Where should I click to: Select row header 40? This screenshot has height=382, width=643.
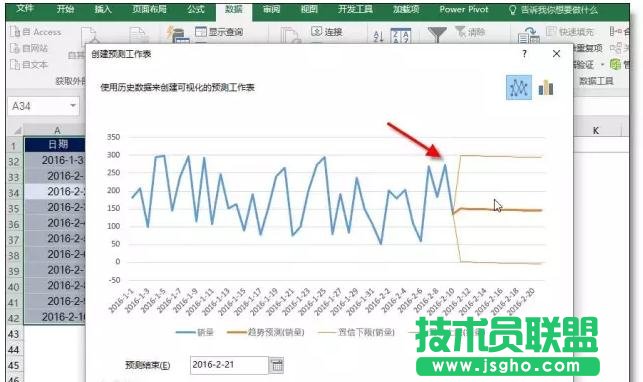tap(14, 286)
